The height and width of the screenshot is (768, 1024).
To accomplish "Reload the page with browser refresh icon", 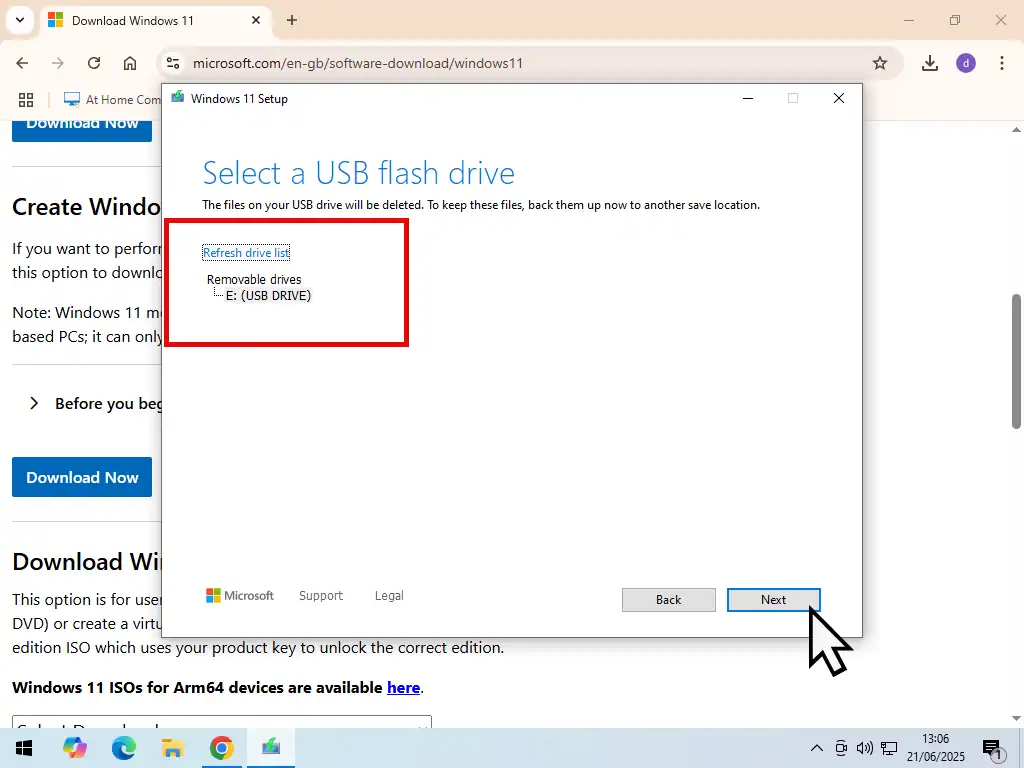I will (94, 63).
